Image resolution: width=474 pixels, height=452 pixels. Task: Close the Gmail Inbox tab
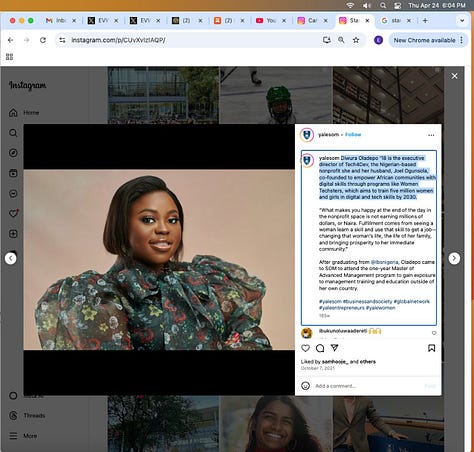[x=74, y=21]
